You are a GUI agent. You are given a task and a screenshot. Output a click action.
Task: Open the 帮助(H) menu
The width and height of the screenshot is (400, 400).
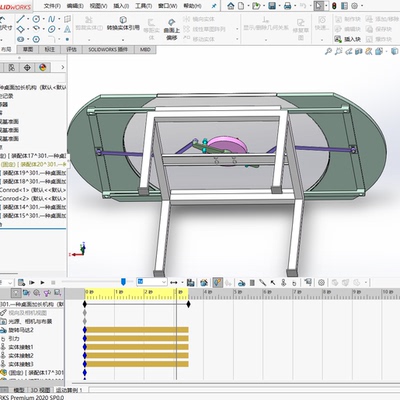tap(192, 6)
